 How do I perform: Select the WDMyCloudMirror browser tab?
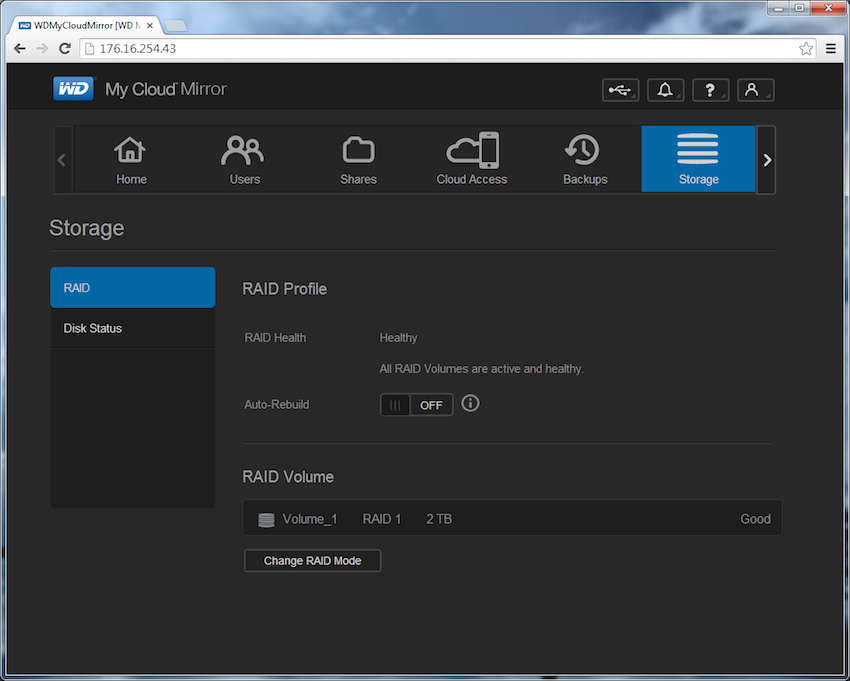86,25
